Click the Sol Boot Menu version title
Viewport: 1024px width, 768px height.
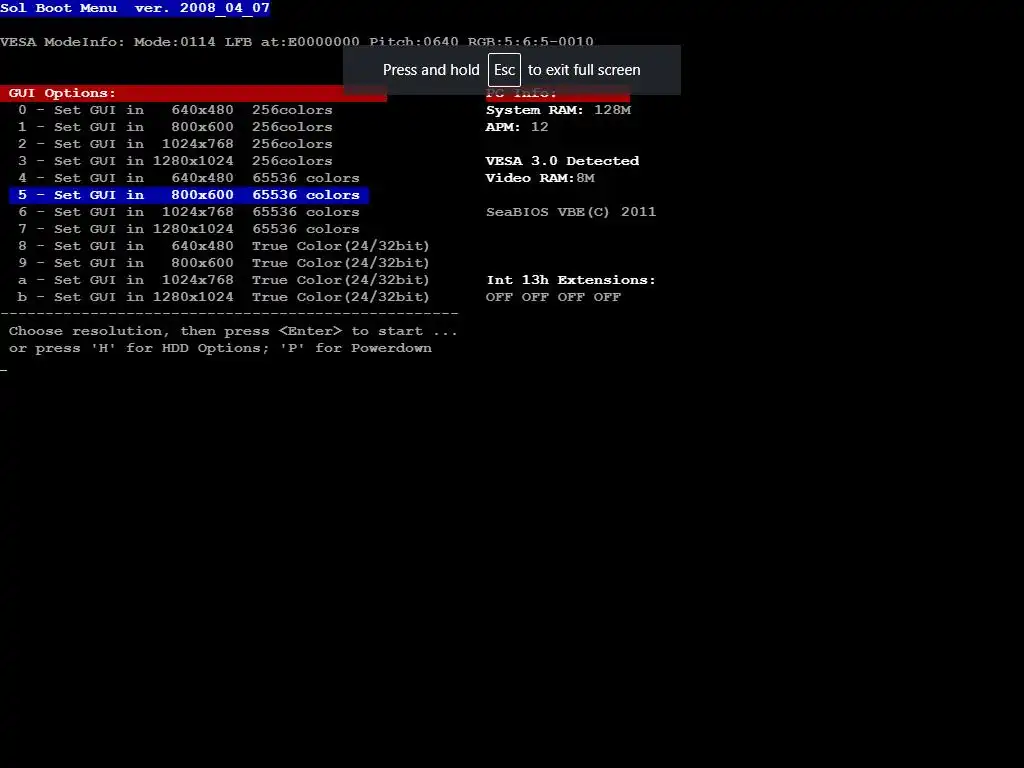tap(135, 8)
